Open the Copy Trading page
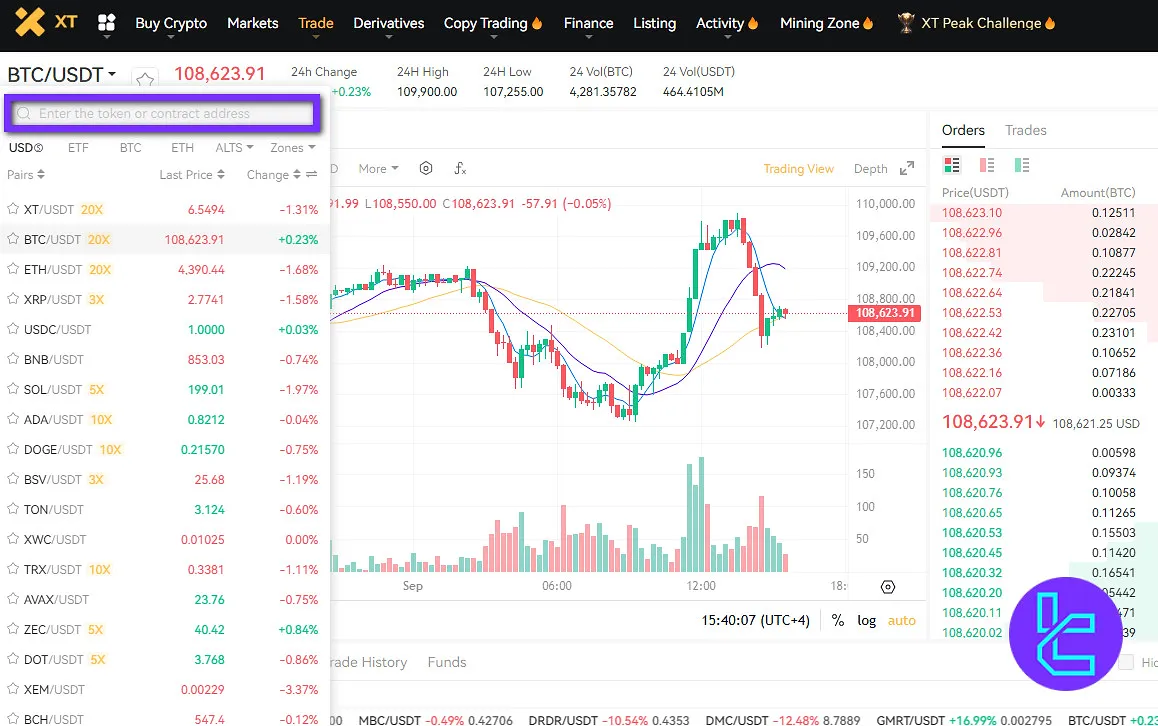Viewport: 1158px width, 726px height. tap(493, 23)
